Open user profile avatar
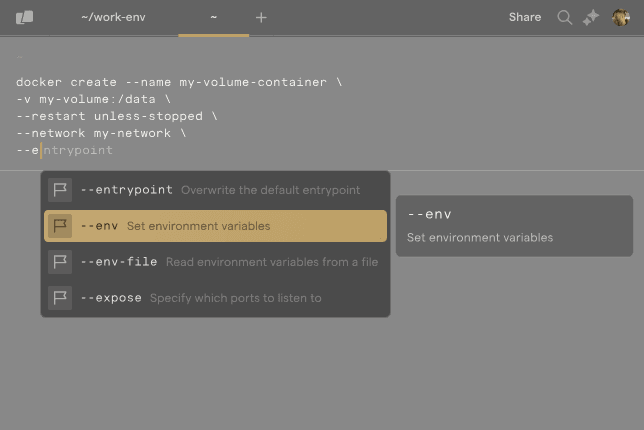 621,18
